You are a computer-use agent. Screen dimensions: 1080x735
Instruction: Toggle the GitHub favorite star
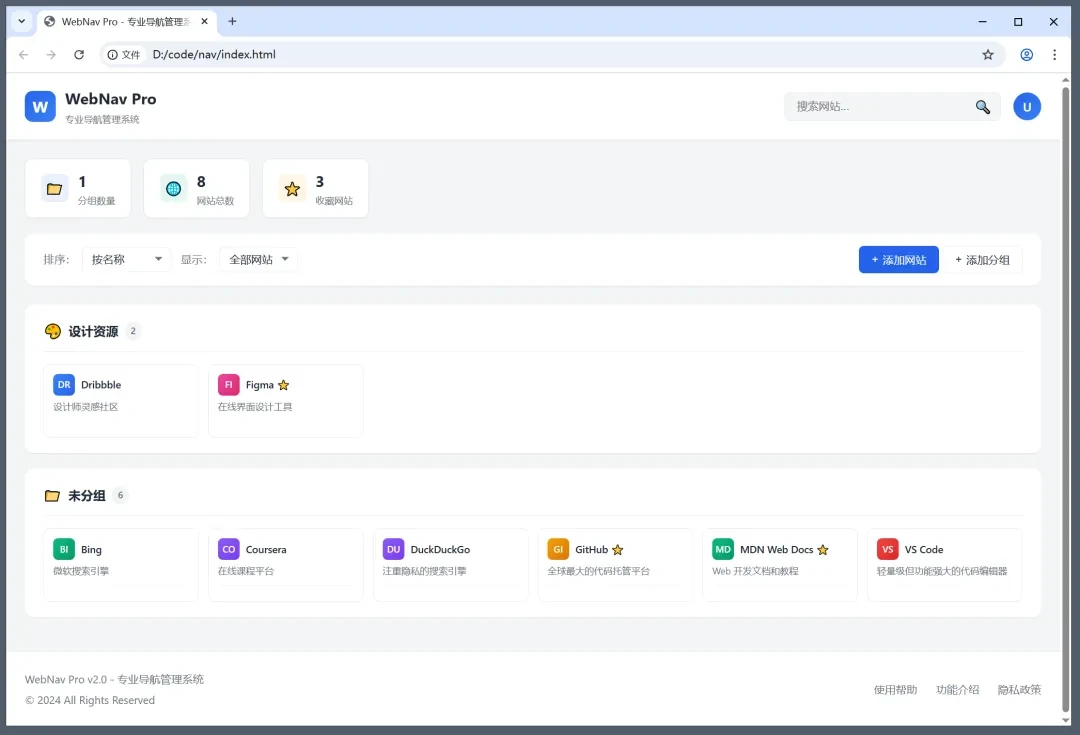coord(617,550)
